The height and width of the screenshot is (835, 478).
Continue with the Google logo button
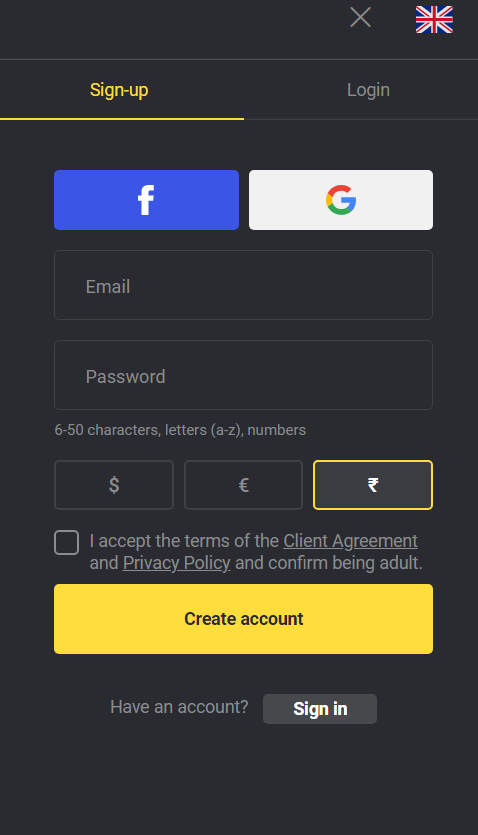pos(341,200)
